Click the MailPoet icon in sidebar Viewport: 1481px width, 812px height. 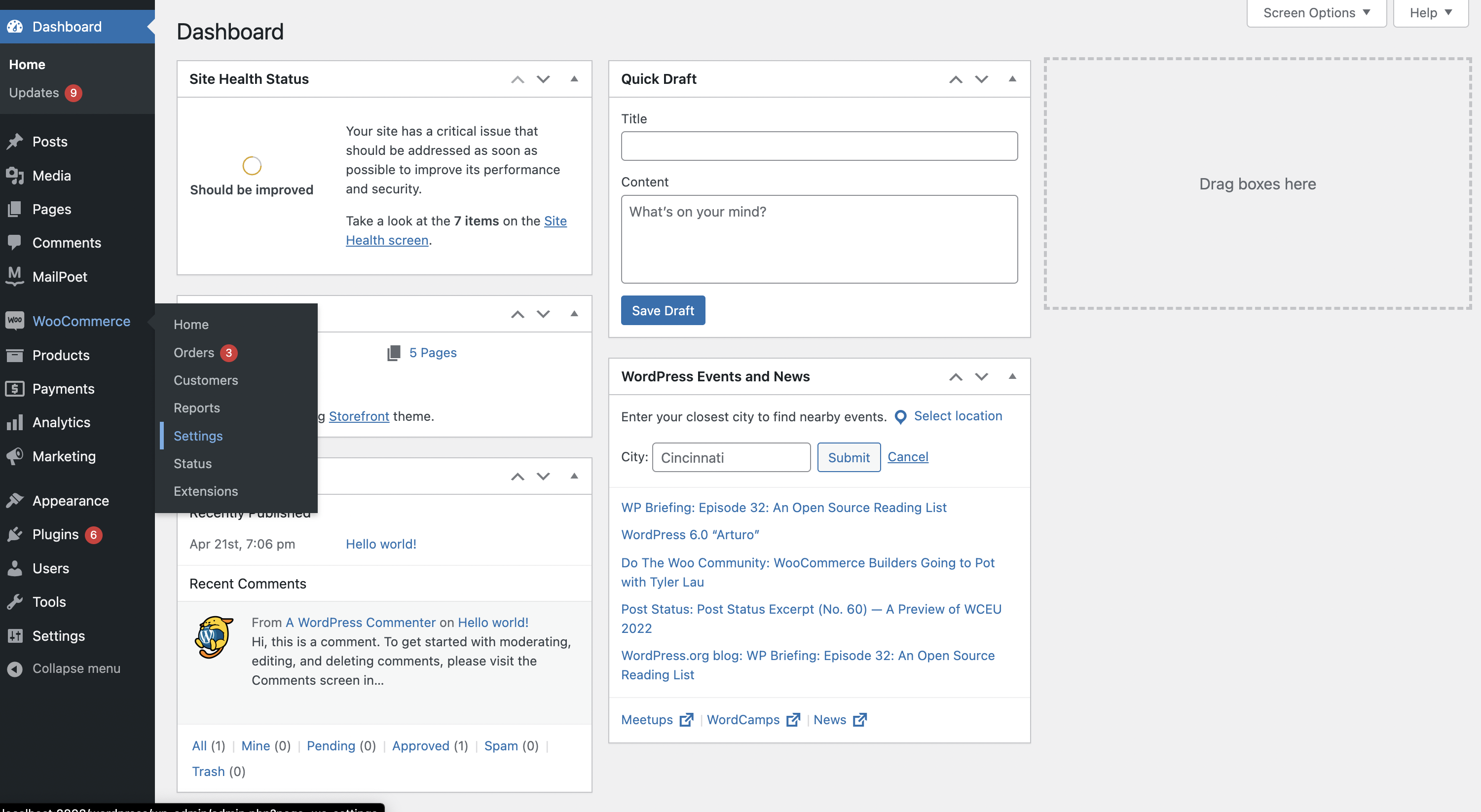(x=15, y=276)
